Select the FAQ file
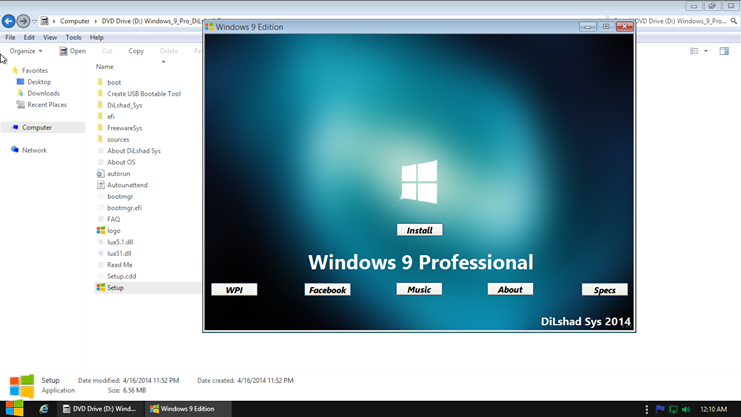Image resolution: width=741 pixels, height=417 pixels. 113,219
